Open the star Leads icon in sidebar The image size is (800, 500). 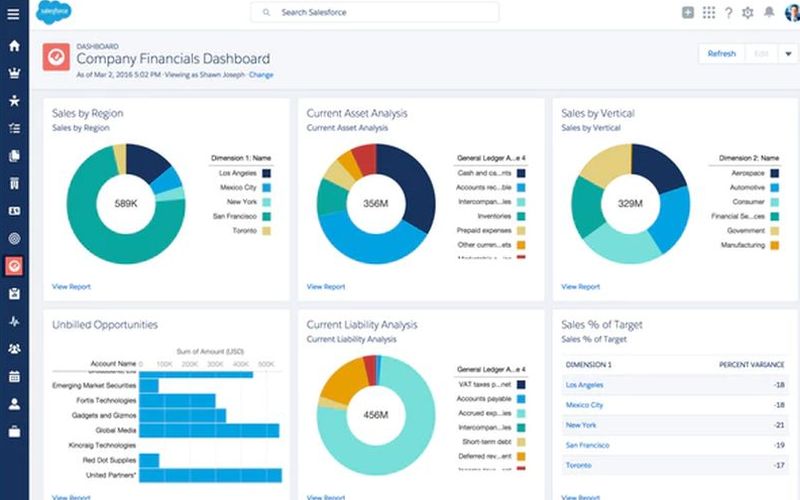14,101
